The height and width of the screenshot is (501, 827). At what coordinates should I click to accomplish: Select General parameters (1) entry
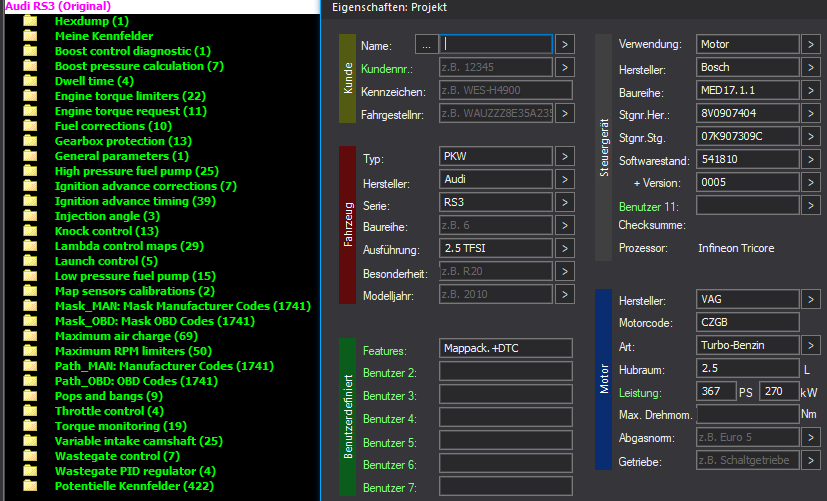tap(122, 156)
